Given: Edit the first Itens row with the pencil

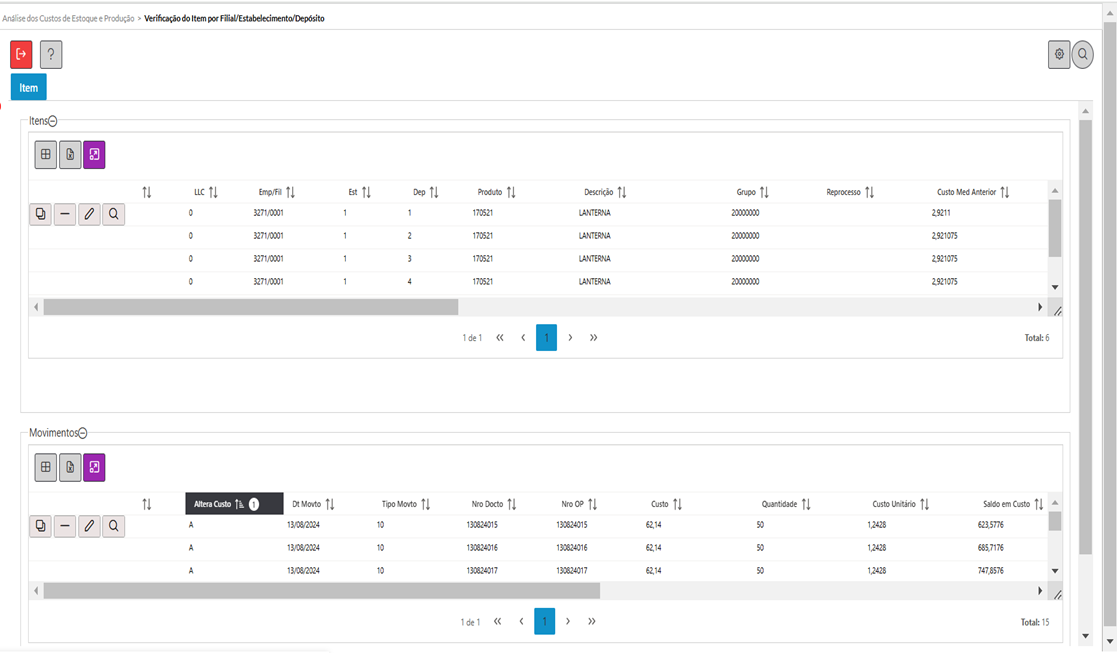Looking at the screenshot, I should tap(89, 214).
